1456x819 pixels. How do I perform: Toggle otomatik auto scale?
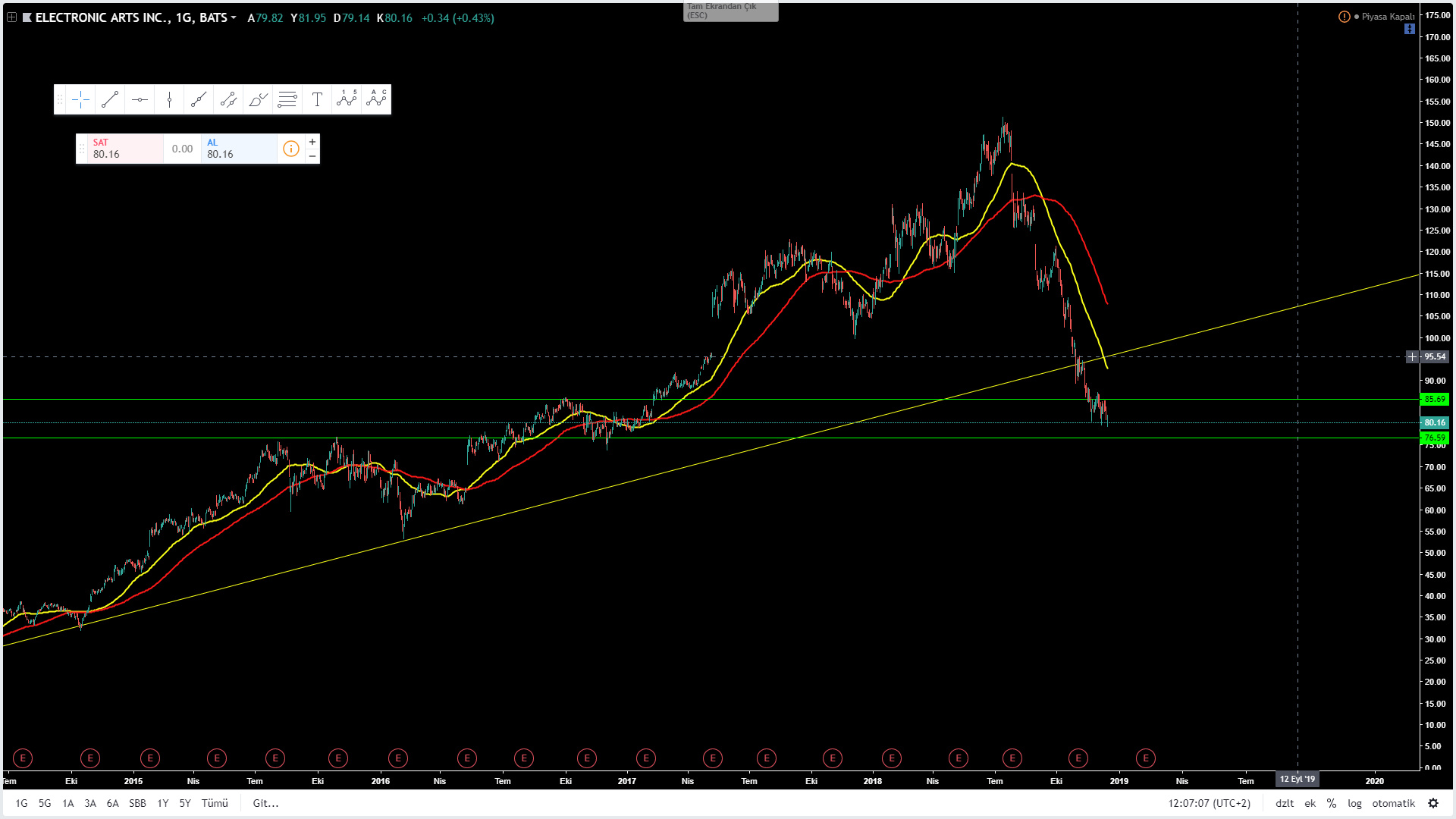(1393, 803)
